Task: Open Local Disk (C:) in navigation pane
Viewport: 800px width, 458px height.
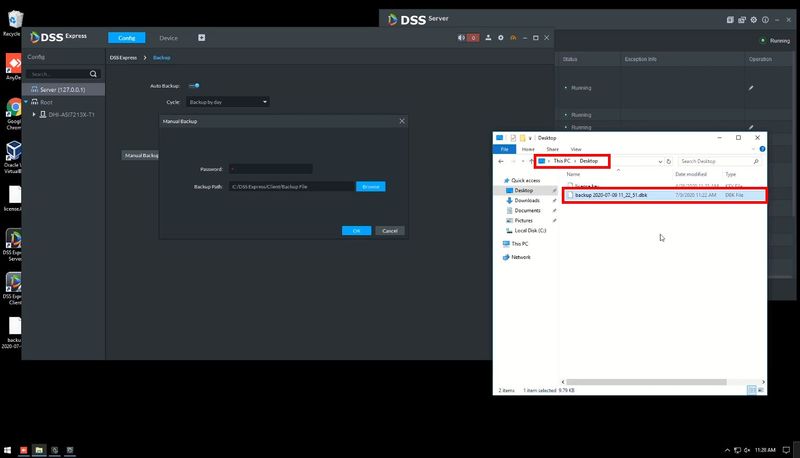Action: [x=530, y=231]
